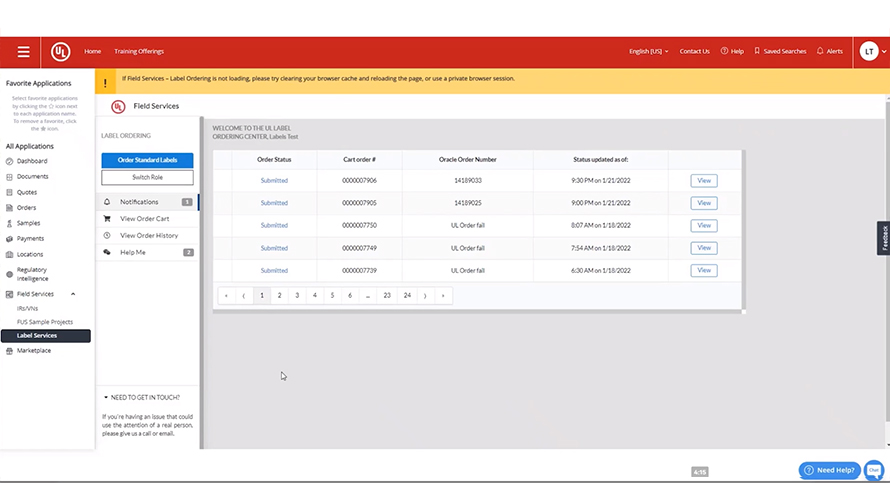The width and height of the screenshot is (890, 483).
Task: Click the Help question mark icon
Action: pyautogui.click(x=724, y=51)
